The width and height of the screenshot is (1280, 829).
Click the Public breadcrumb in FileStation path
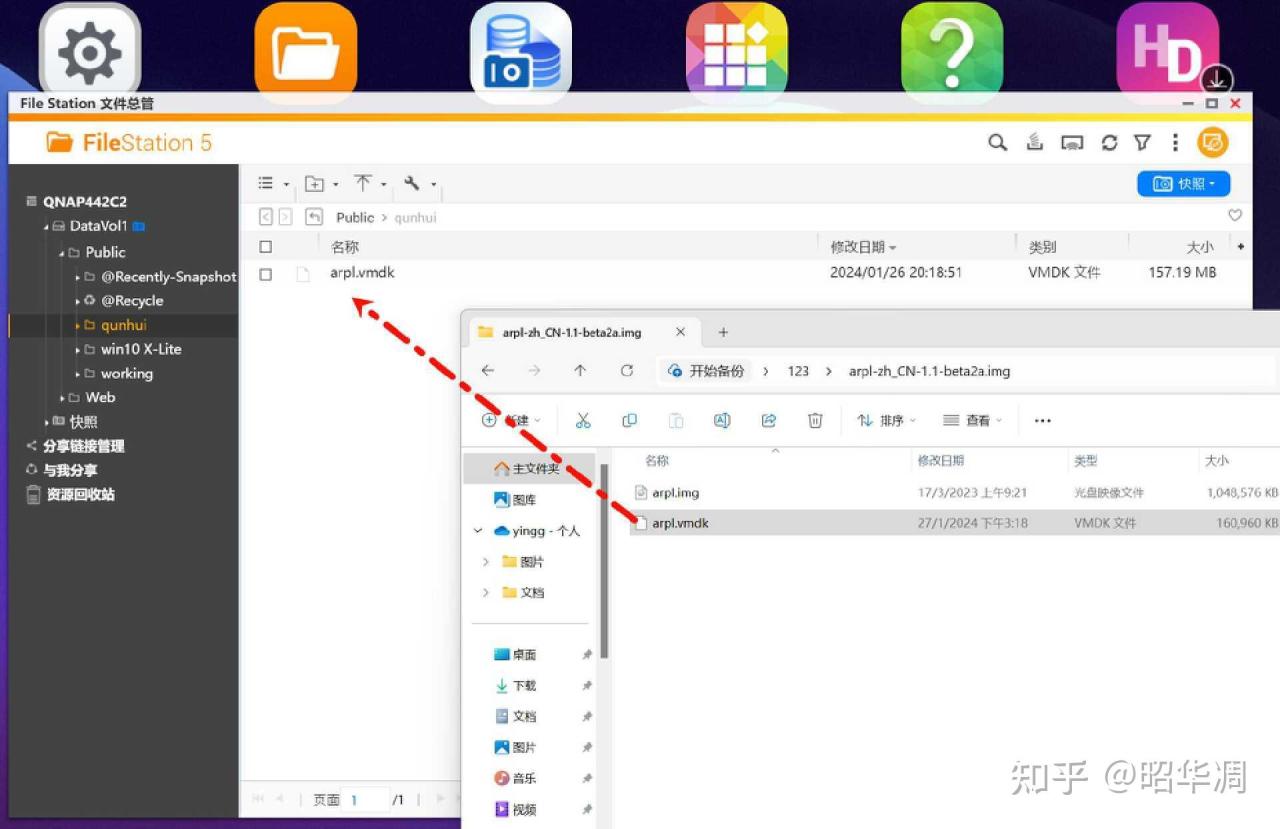355,217
